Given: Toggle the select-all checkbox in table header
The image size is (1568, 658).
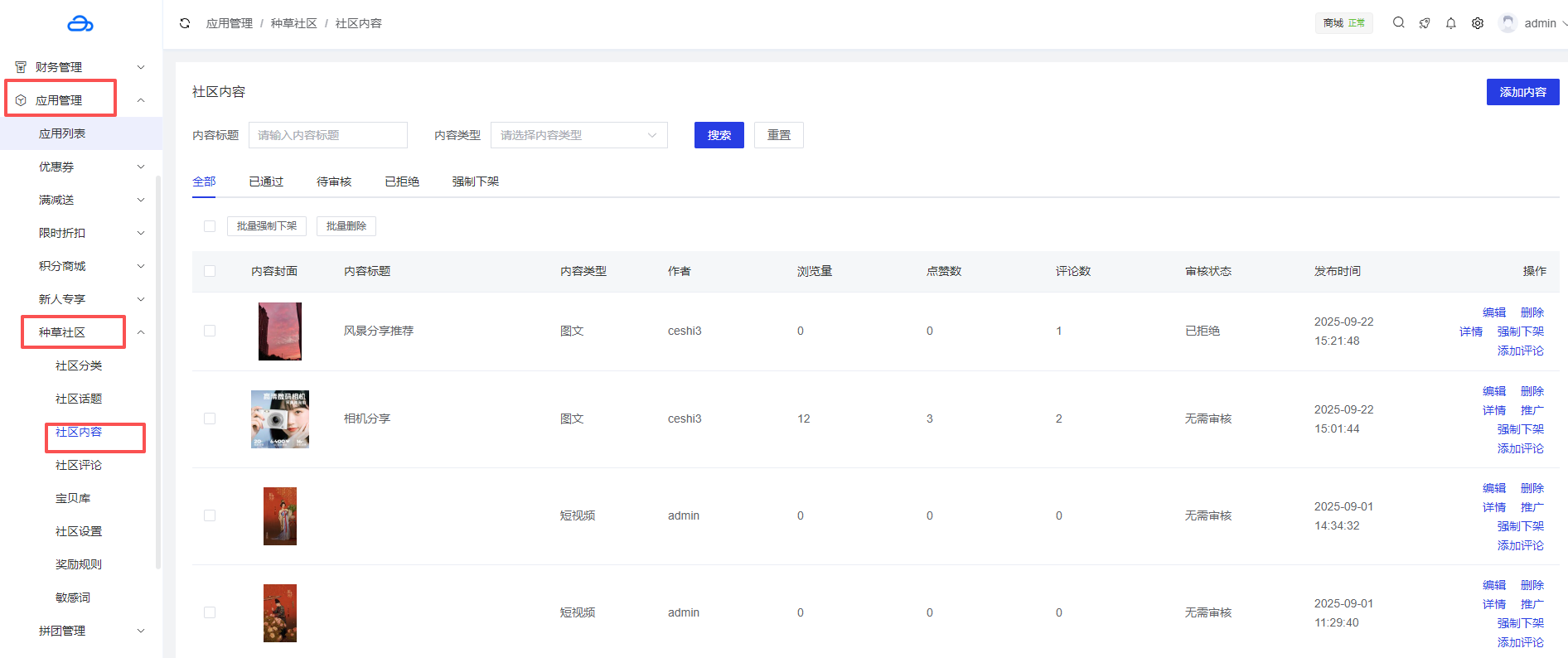Looking at the screenshot, I should click(210, 271).
